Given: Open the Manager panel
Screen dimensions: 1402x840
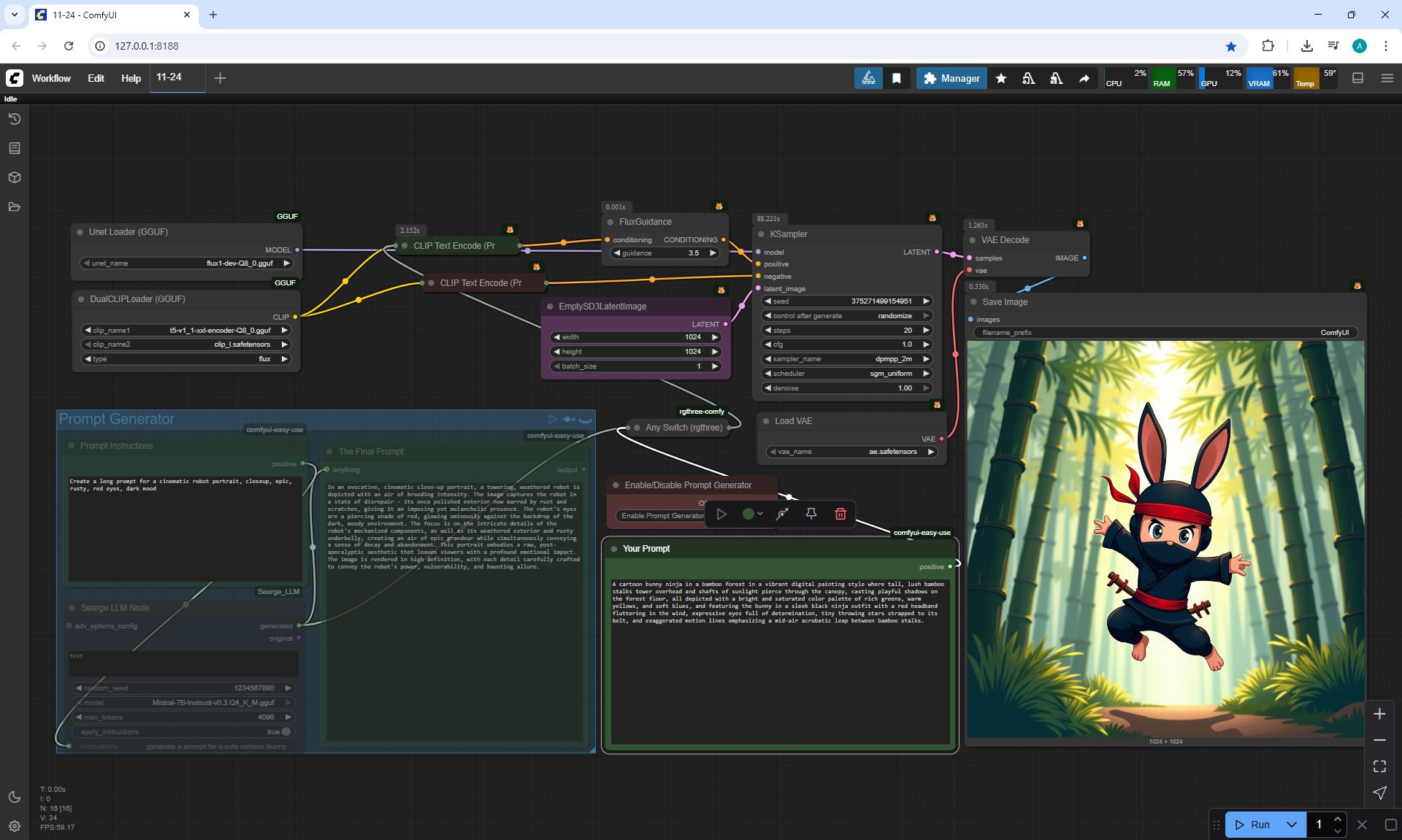Looking at the screenshot, I should click(951, 78).
